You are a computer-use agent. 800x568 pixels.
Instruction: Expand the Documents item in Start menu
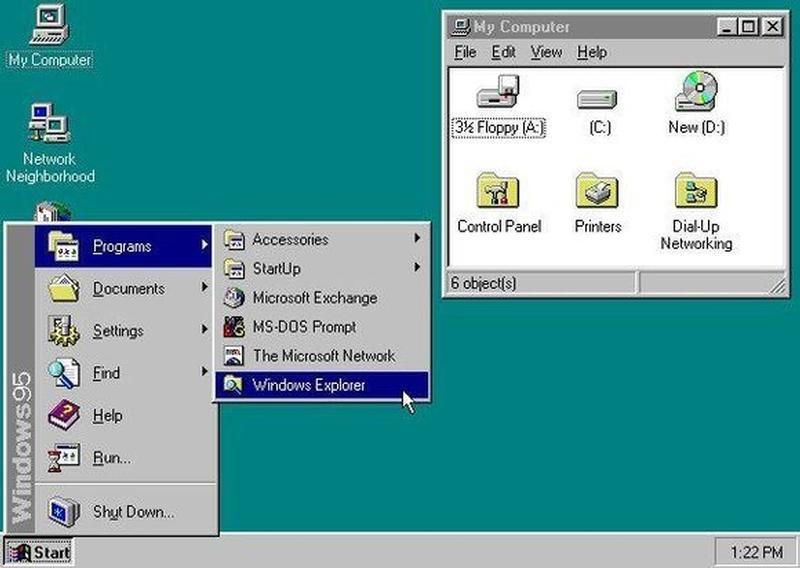coord(128,289)
